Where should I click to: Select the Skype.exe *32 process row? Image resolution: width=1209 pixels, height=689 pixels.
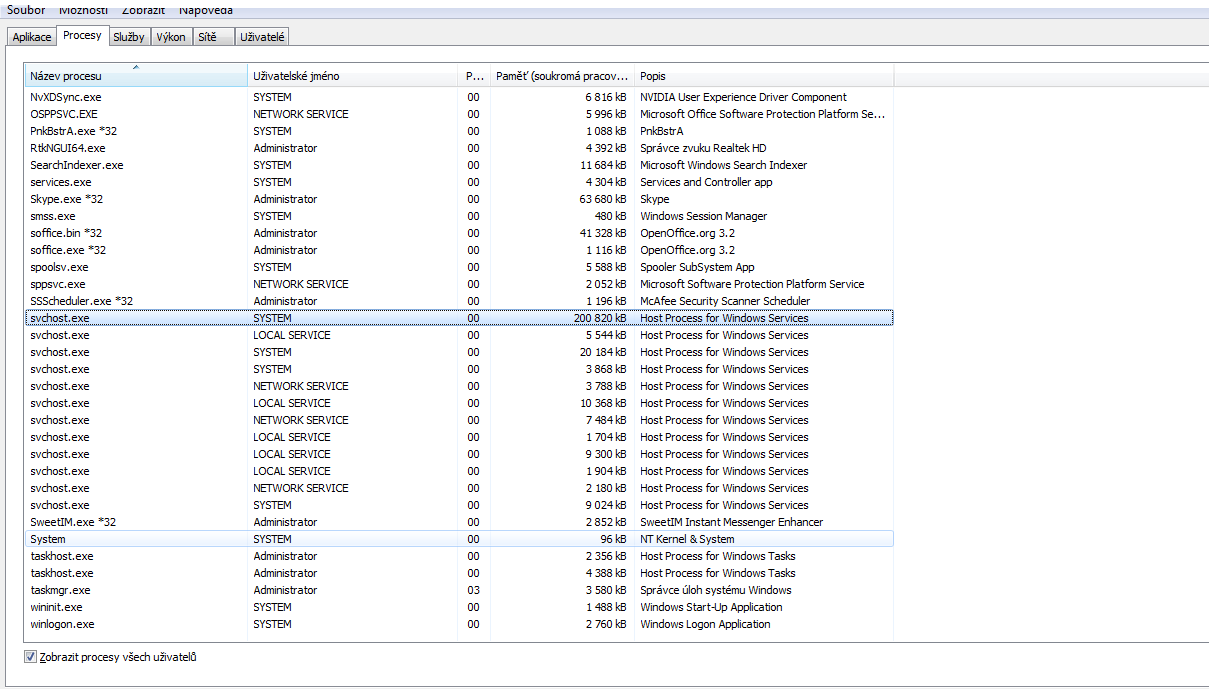(x=67, y=199)
